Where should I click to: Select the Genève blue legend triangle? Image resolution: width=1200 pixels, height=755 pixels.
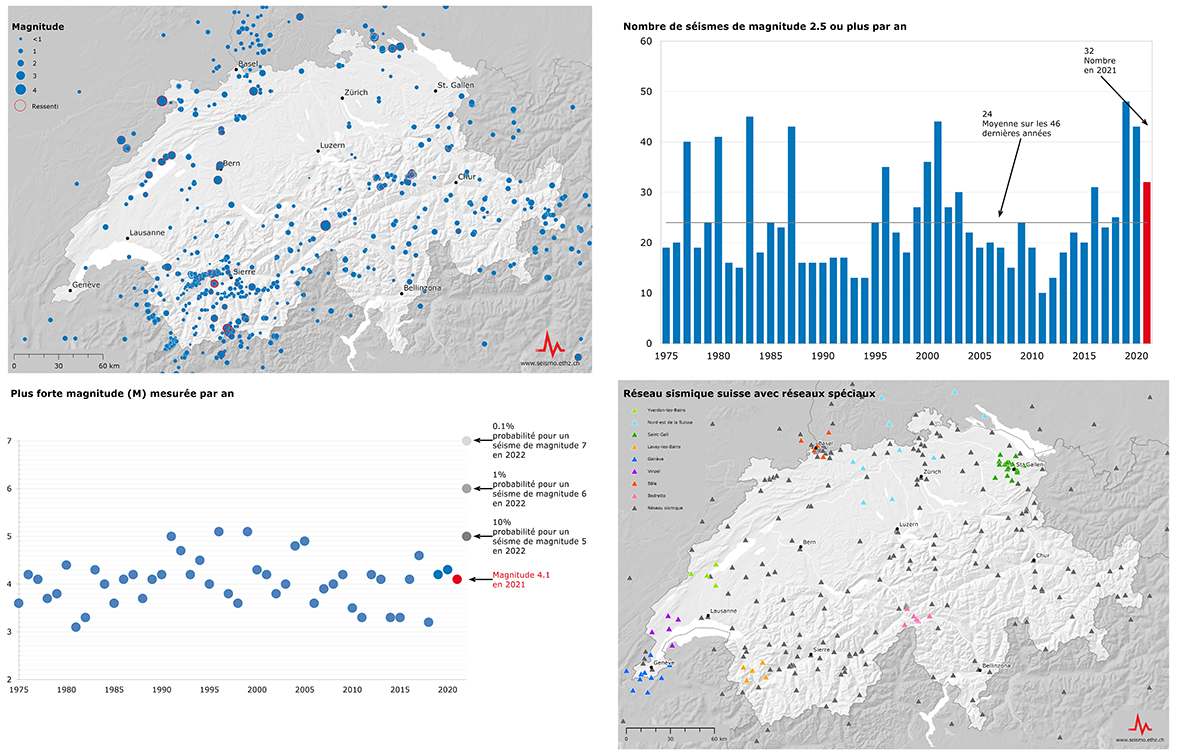(634, 459)
